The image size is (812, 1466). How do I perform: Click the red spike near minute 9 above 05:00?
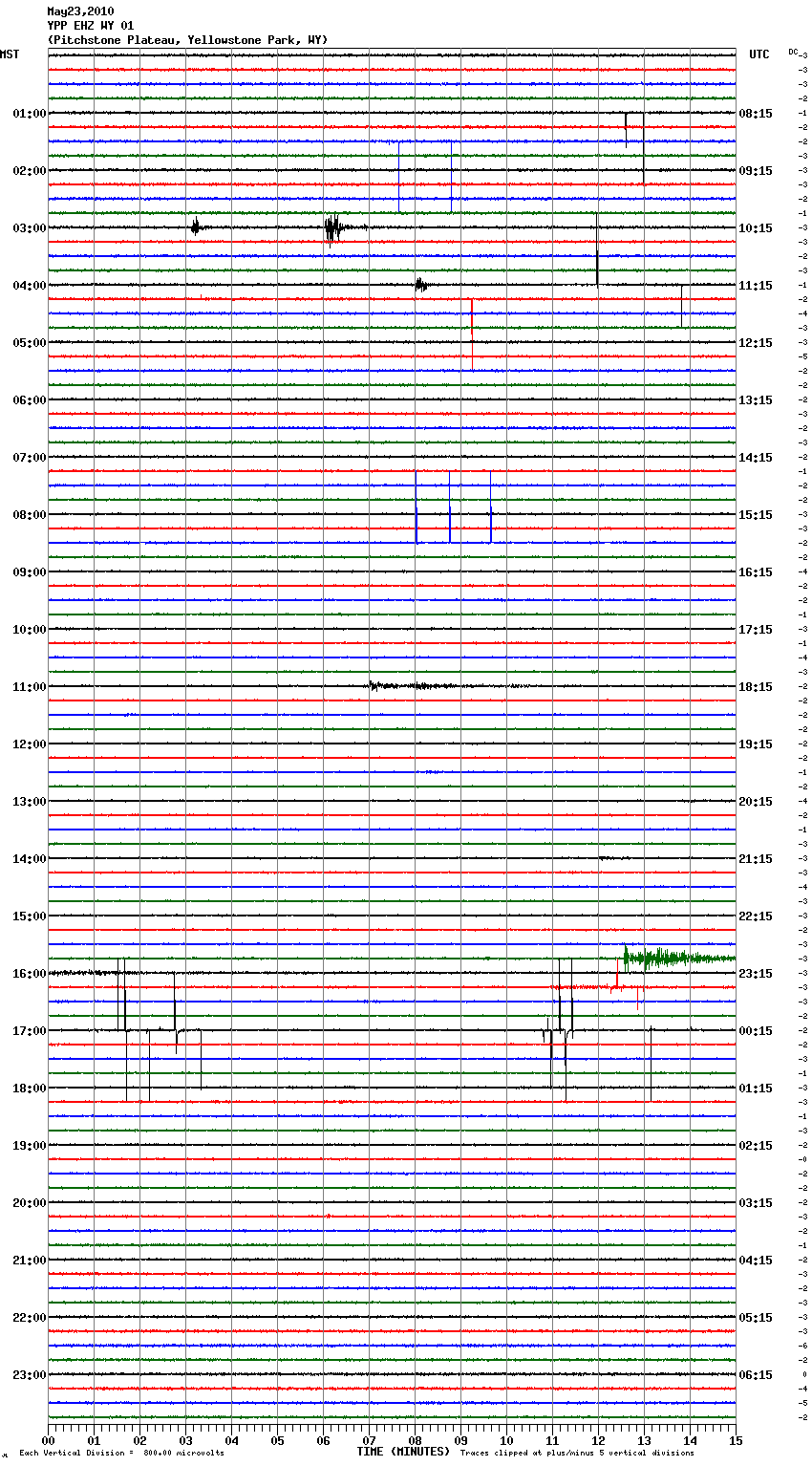[472, 334]
